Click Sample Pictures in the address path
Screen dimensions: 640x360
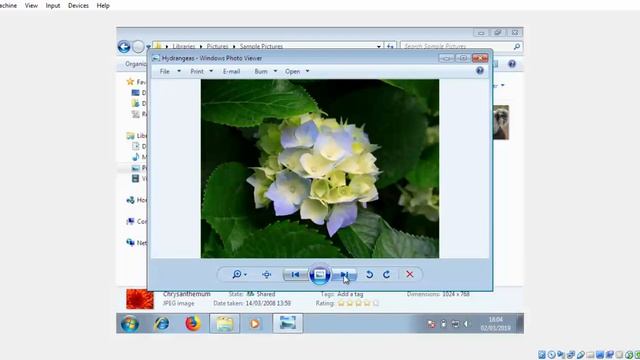(x=261, y=47)
